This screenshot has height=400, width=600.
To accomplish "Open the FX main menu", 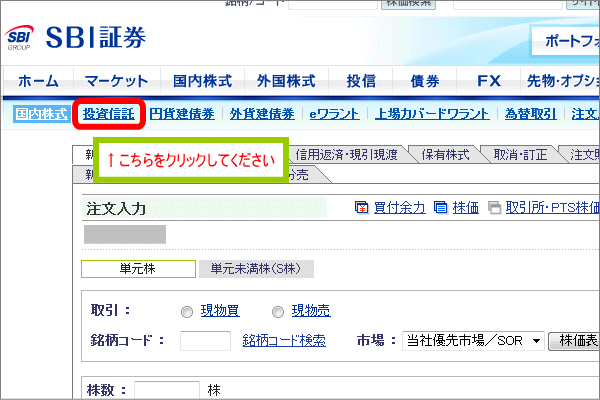I will point(489,81).
